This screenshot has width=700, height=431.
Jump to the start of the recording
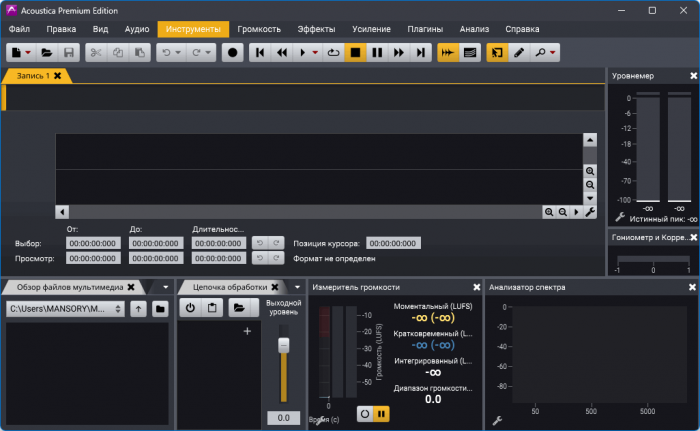coord(260,52)
